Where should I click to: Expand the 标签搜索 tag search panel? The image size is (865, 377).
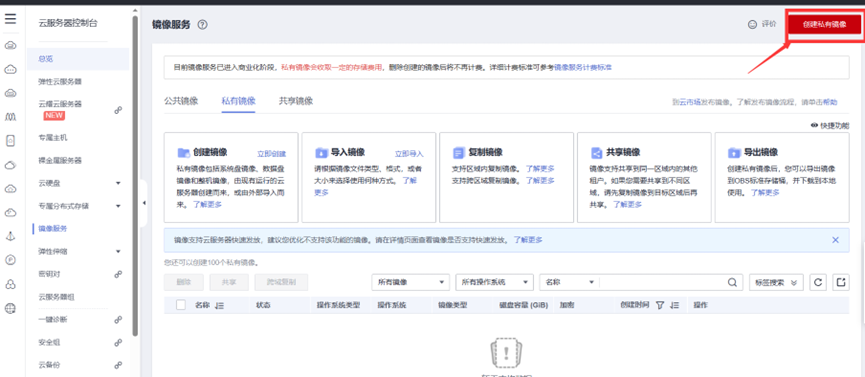tap(776, 282)
